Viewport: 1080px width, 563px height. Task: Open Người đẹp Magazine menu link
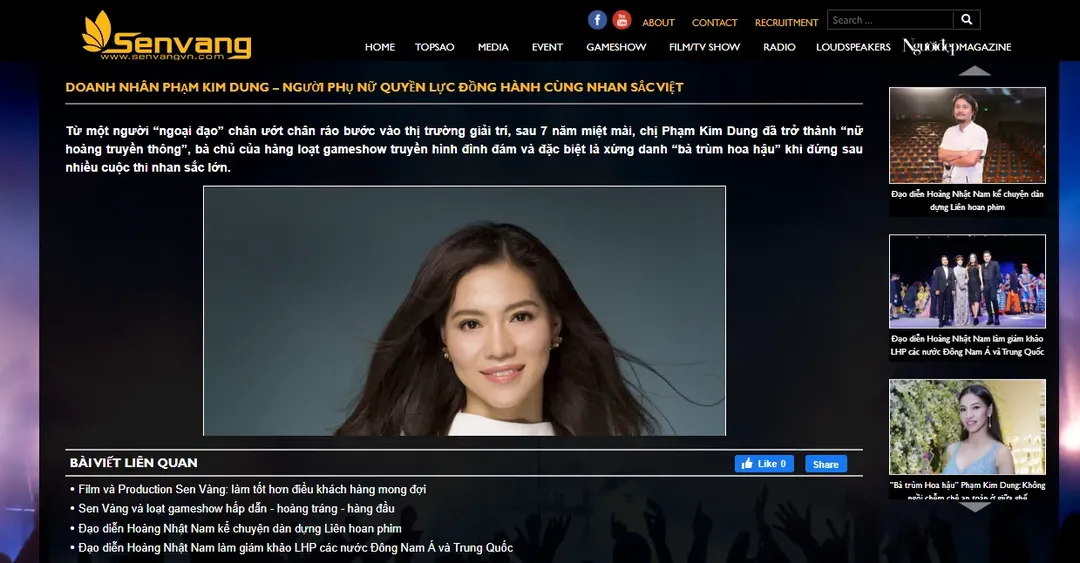[956, 47]
